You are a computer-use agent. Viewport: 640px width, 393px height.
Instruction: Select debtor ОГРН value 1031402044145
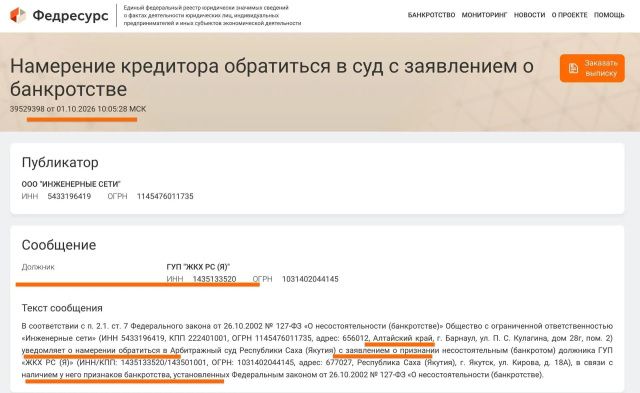(x=310, y=279)
